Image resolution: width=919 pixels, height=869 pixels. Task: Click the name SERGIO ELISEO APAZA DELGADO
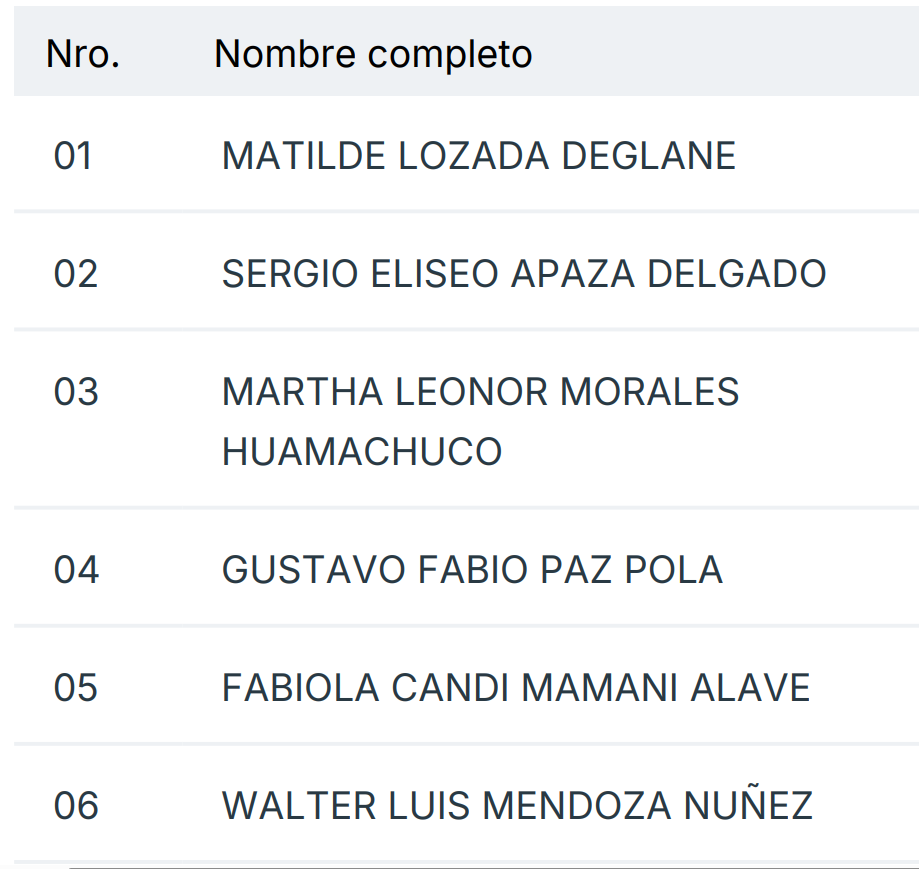[x=524, y=274]
